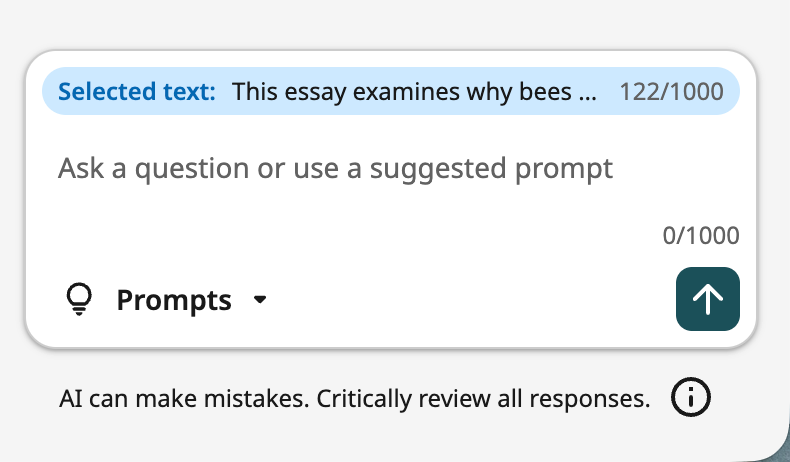Screen dimensions: 790x462
Task: Focus the 'Ask a question' input field
Action: [x=391, y=186]
